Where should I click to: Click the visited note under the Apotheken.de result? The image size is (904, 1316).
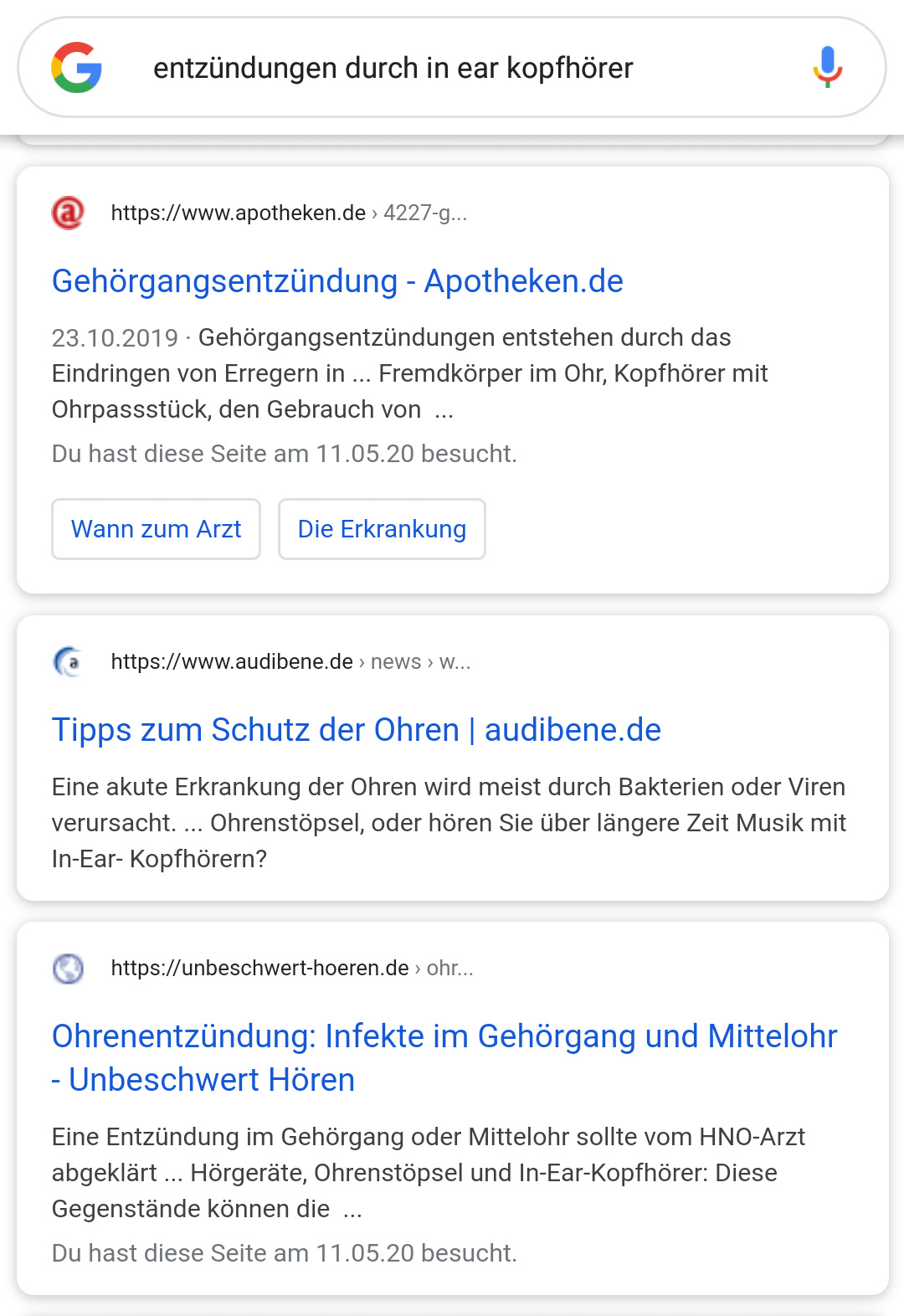285,454
